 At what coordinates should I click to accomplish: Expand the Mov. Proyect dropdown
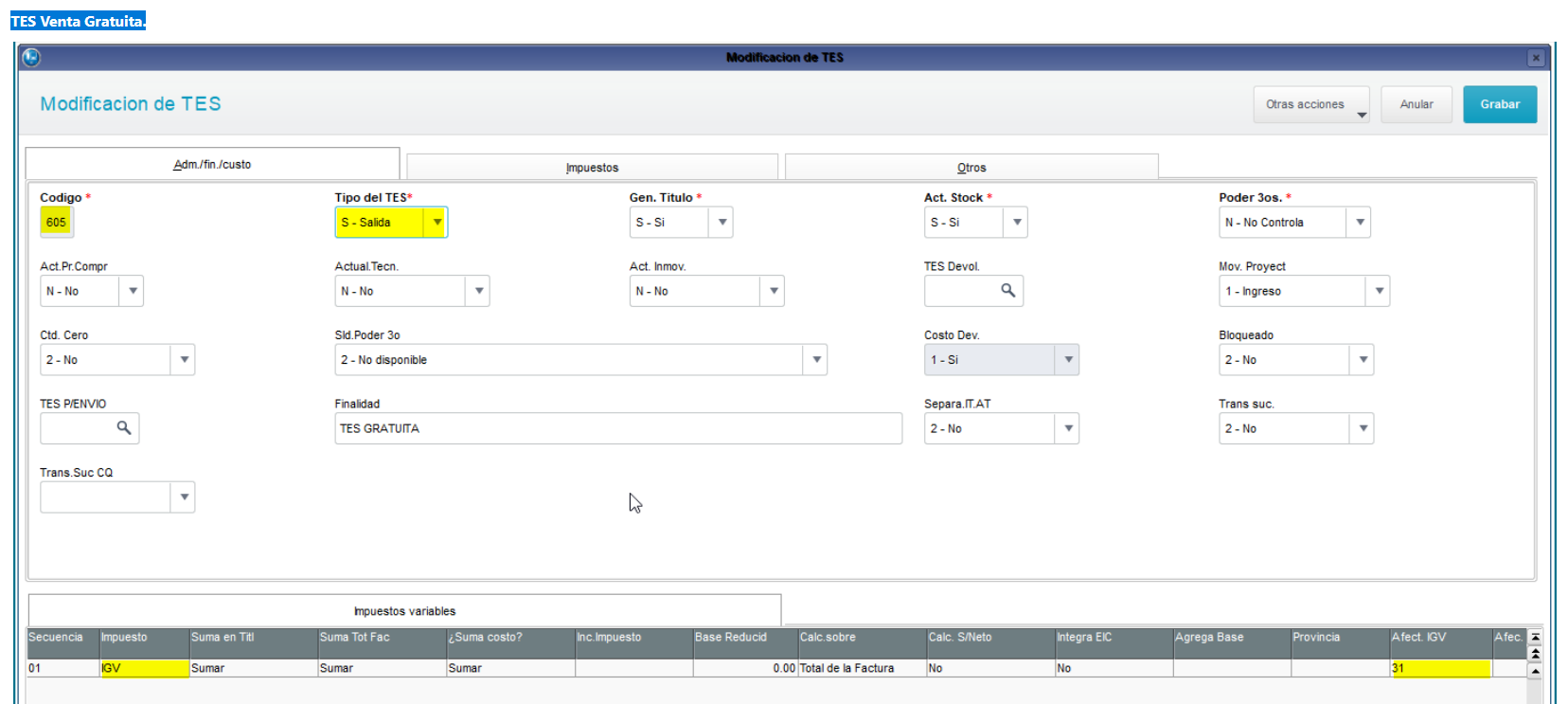click(x=1380, y=291)
